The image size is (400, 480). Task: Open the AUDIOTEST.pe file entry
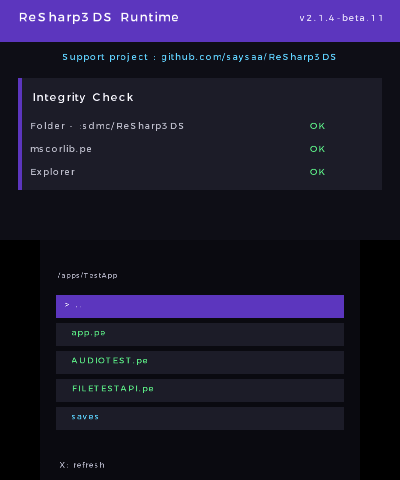[200, 362]
